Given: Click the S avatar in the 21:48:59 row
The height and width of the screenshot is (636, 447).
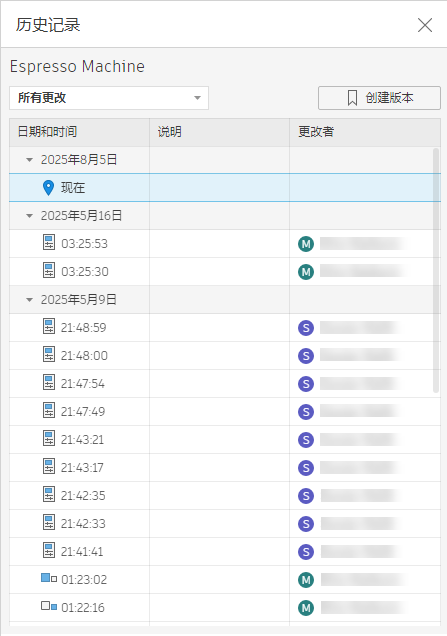Looking at the screenshot, I should (x=306, y=328).
